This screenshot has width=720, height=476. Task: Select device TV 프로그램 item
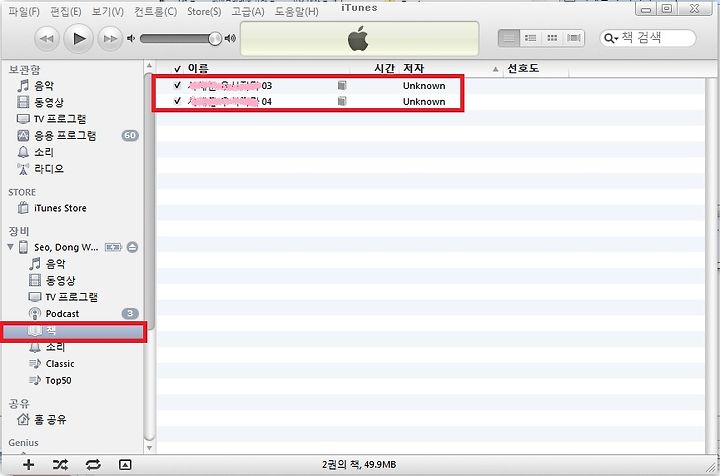pyautogui.click(x=73, y=297)
